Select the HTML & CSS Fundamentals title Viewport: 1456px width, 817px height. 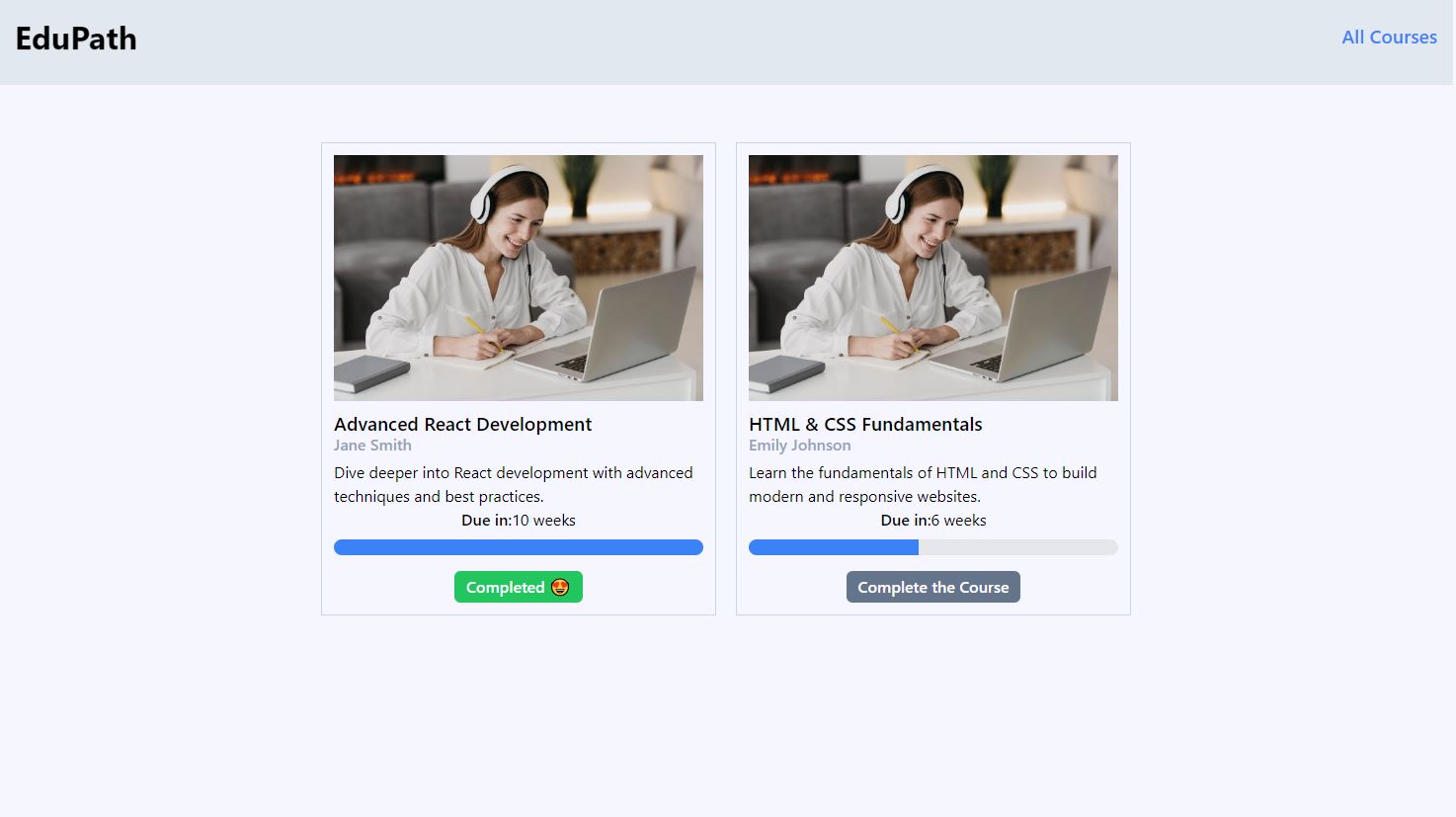865,424
